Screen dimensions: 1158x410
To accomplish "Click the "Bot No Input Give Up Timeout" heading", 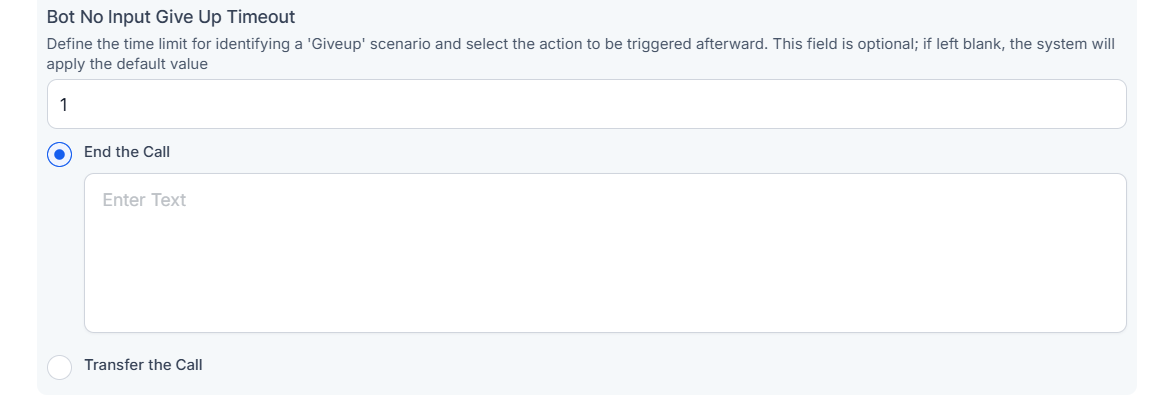I will (x=170, y=18).
